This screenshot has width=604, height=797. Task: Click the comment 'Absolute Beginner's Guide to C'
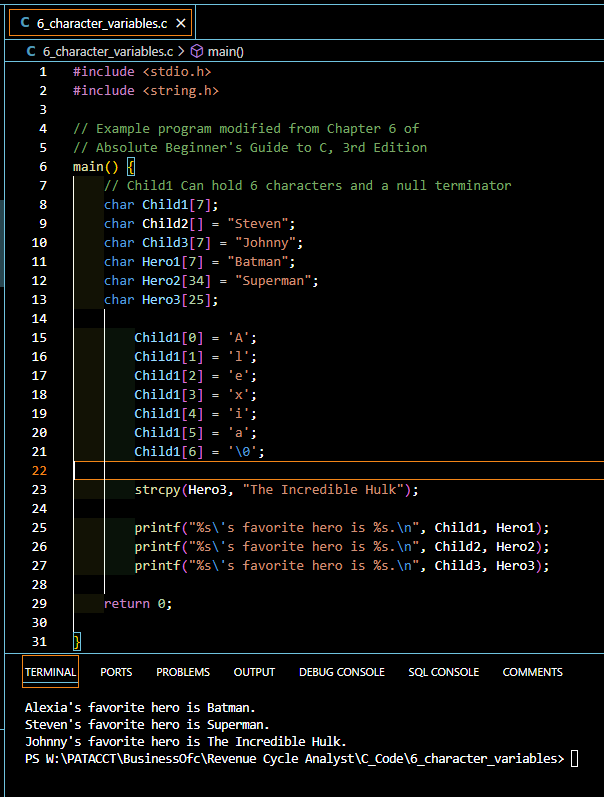click(250, 148)
